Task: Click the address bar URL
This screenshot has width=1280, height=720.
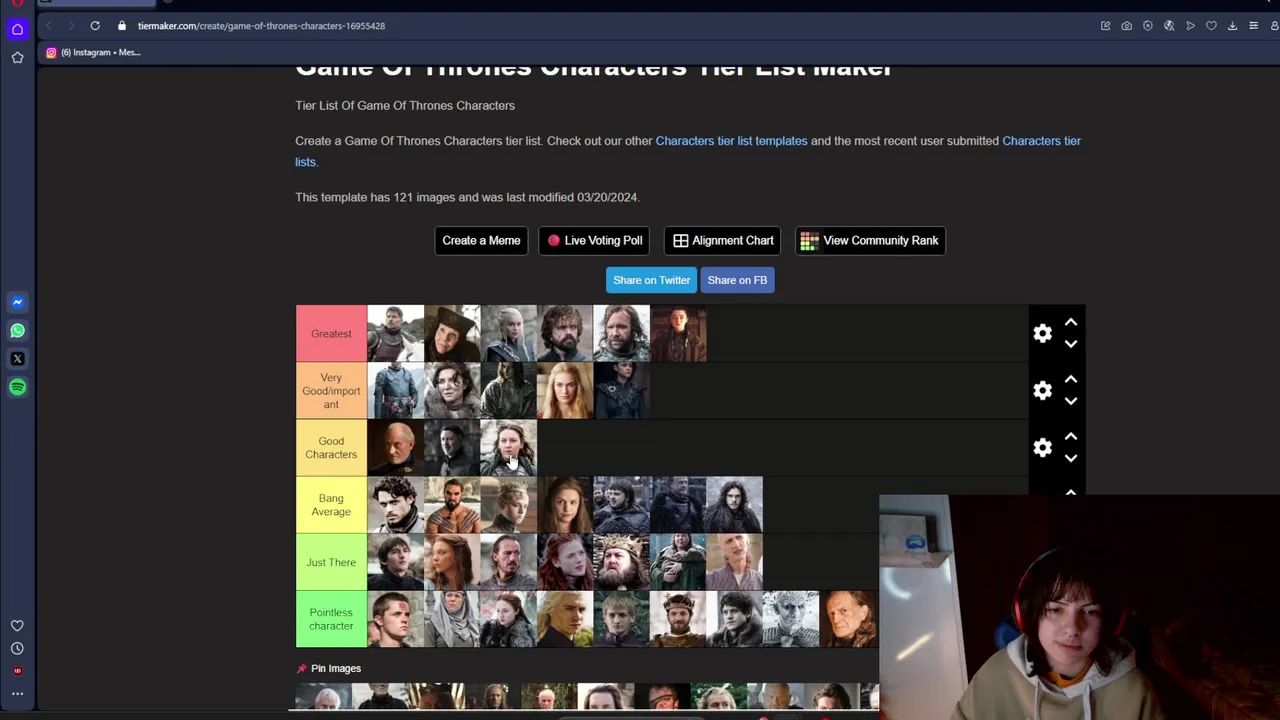Action: 261,26
